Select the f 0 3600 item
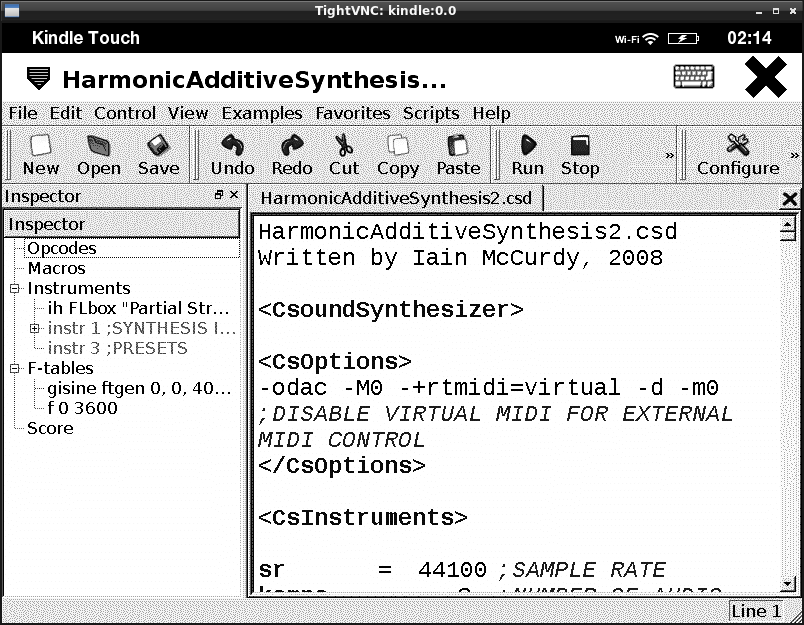The height and width of the screenshot is (625, 804). click(x=83, y=409)
